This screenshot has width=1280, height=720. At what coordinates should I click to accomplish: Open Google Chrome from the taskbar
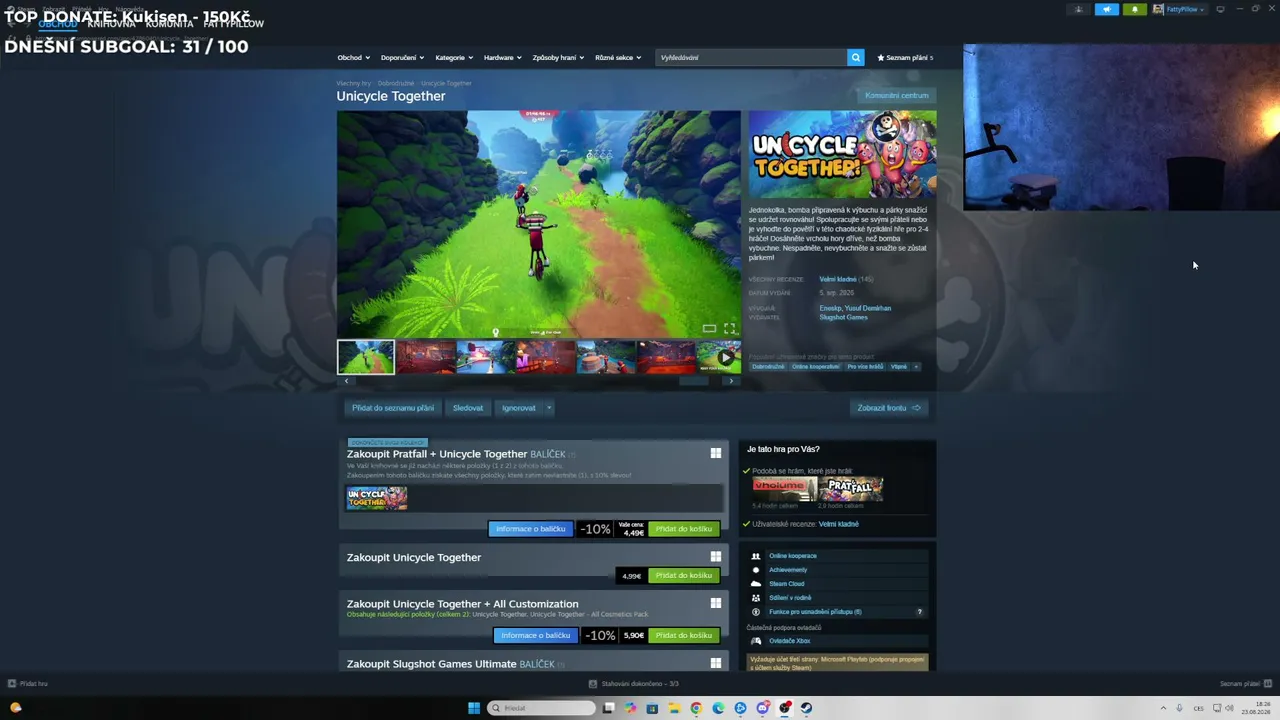(x=696, y=708)
